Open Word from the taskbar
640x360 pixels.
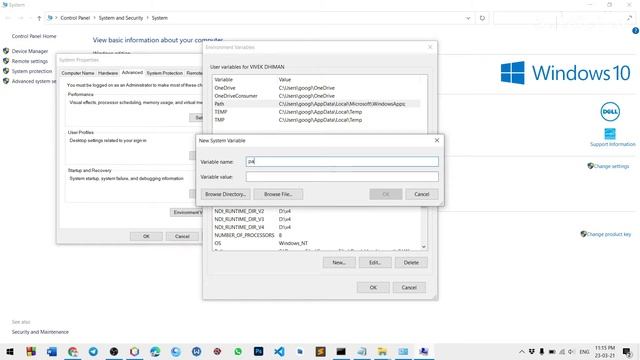point(51,351)
